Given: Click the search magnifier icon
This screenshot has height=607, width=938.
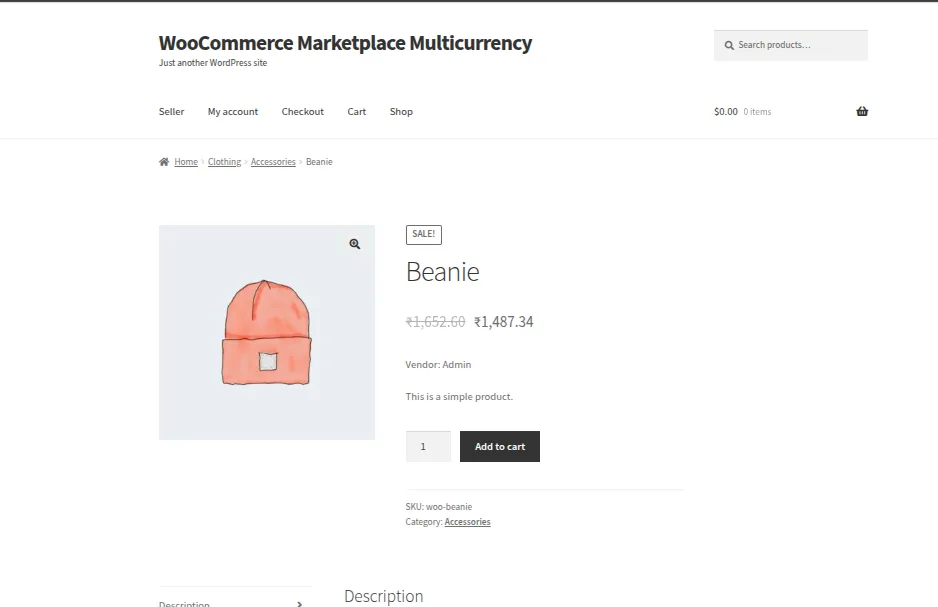Looking at the screenshot, I should (729, 45).
